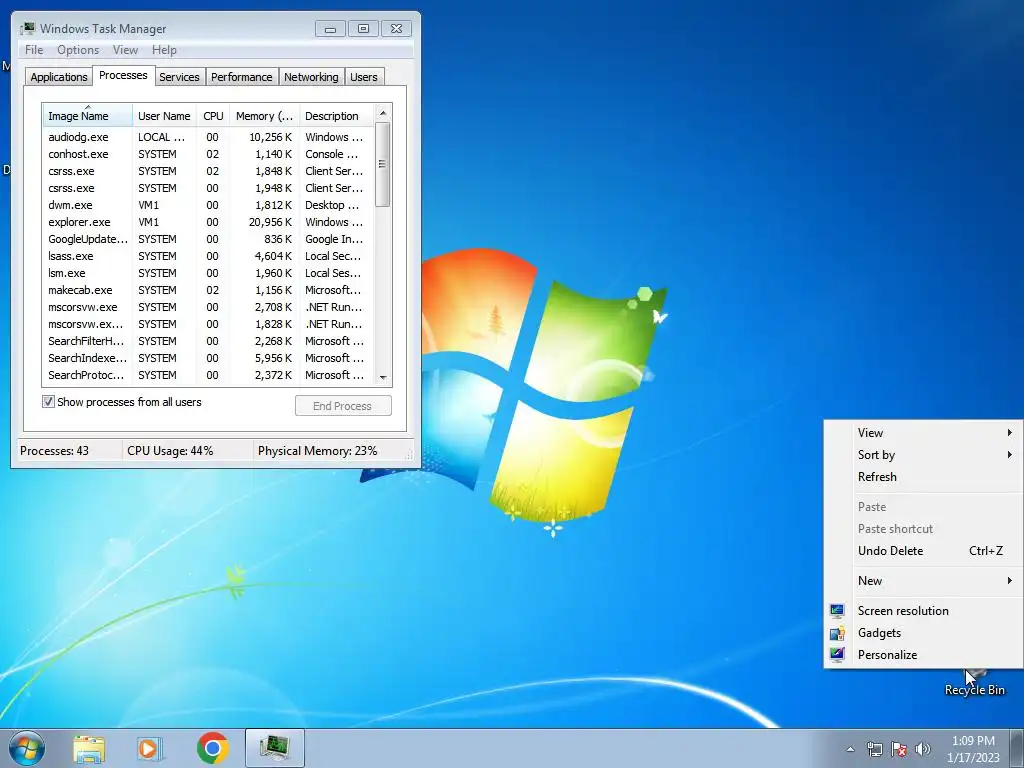The width and height of the screenshot is (1024, 768).
Task: Select the Processes tab
Action: point(123,75)
